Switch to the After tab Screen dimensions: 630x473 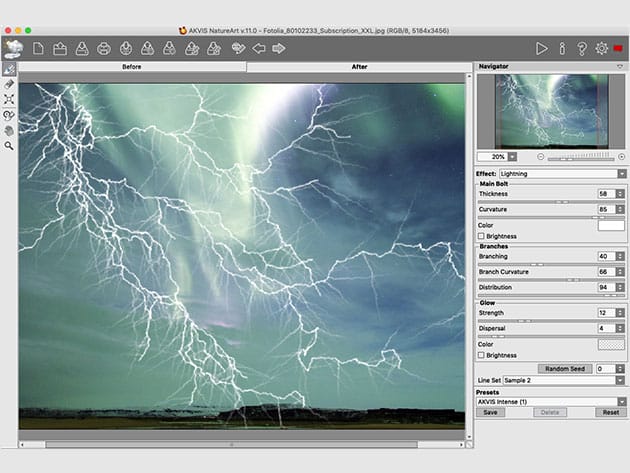tap(359, 67)
